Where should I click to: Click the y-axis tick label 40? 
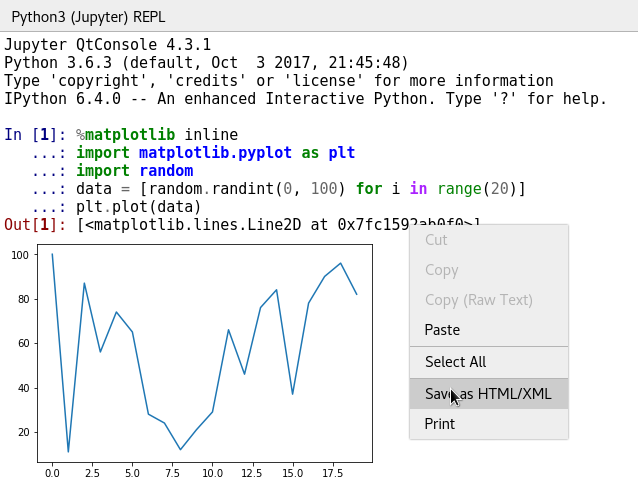pos(24,388)
